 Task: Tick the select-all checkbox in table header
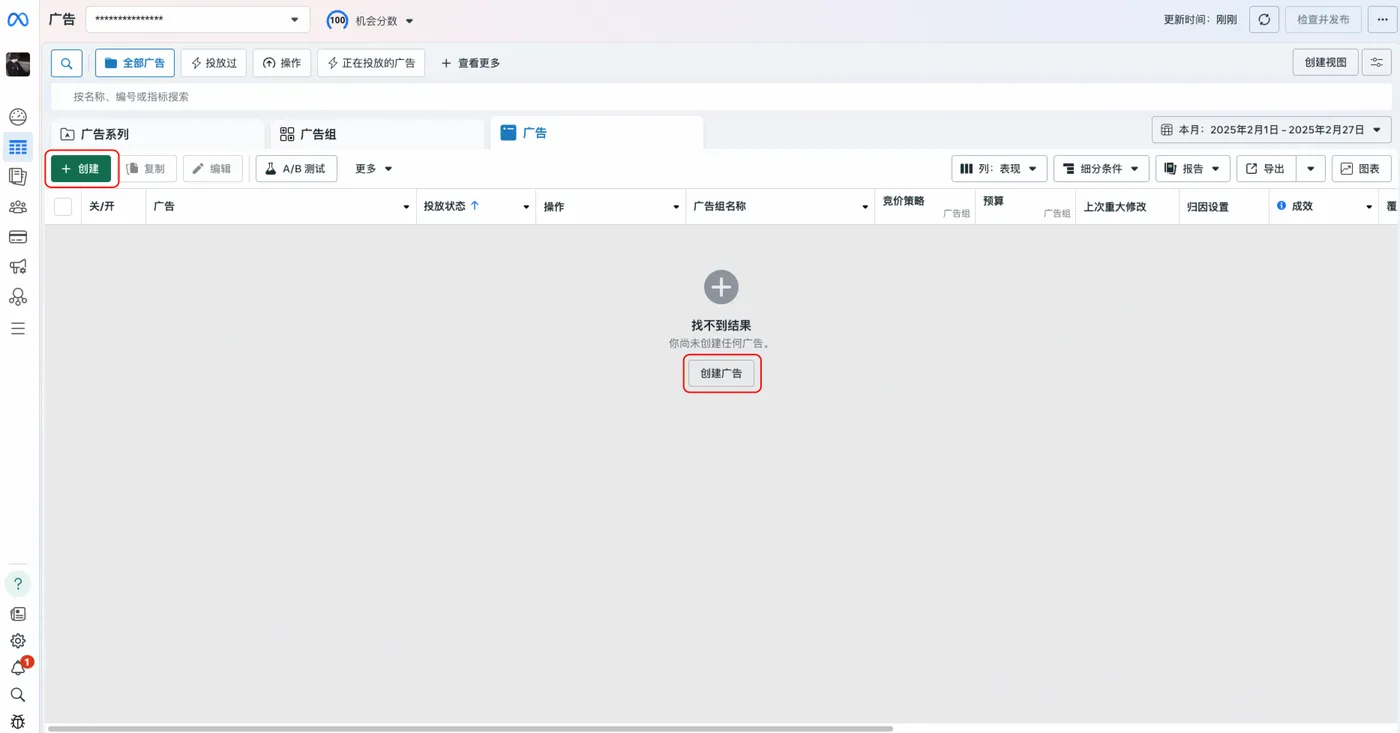pyautogui.click(x=63, y=207)
